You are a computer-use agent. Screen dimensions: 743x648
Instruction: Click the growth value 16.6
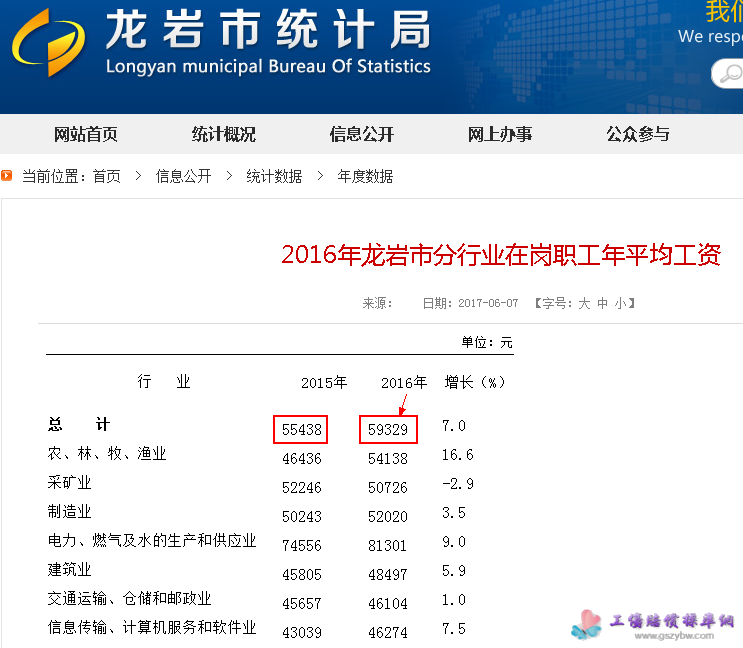pos(458,455)
